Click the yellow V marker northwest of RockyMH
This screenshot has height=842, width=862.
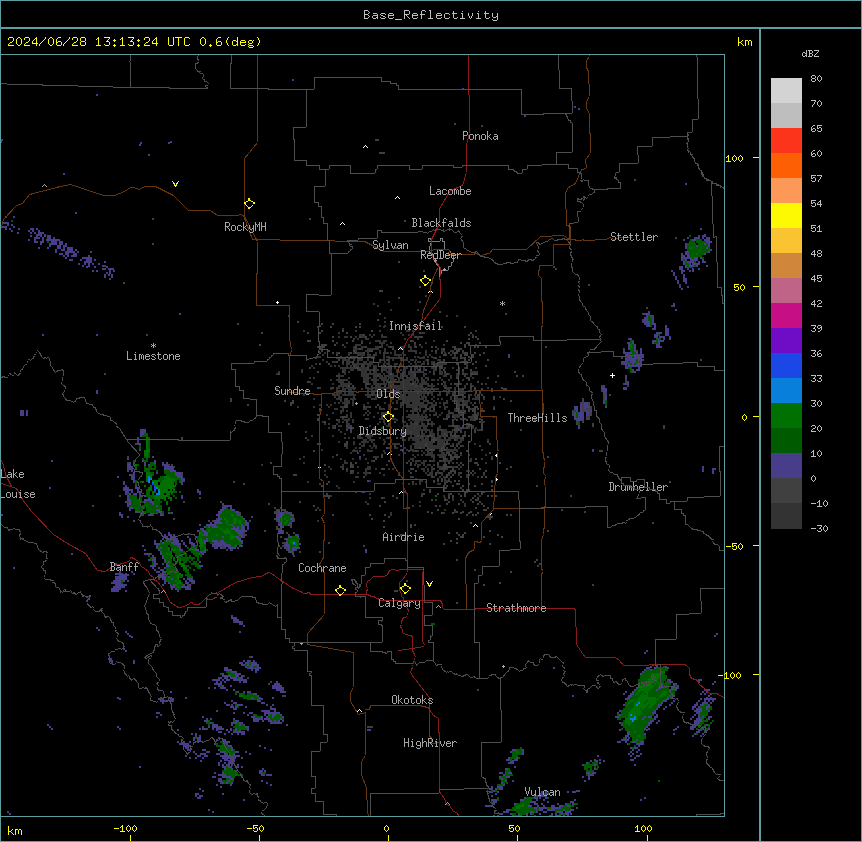pos(175,184)
